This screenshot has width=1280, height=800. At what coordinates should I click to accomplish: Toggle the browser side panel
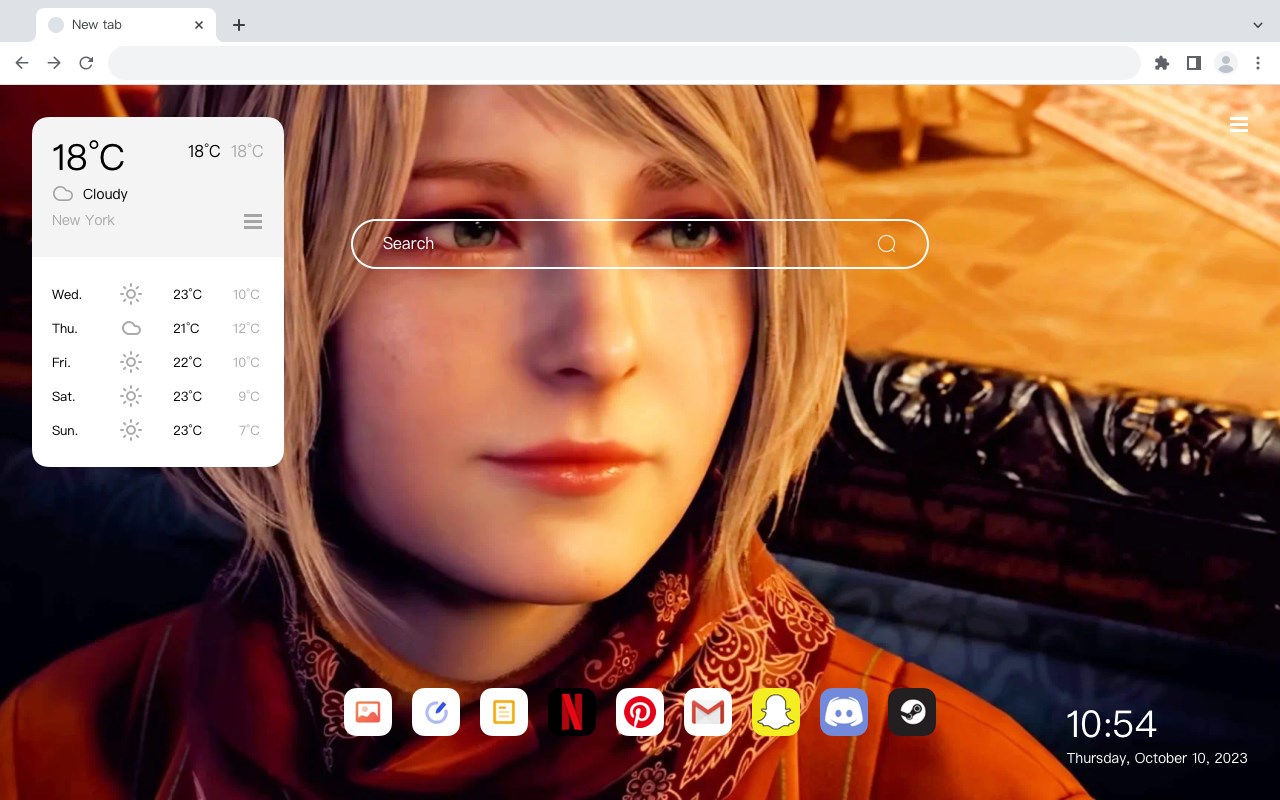(1193, 63)
